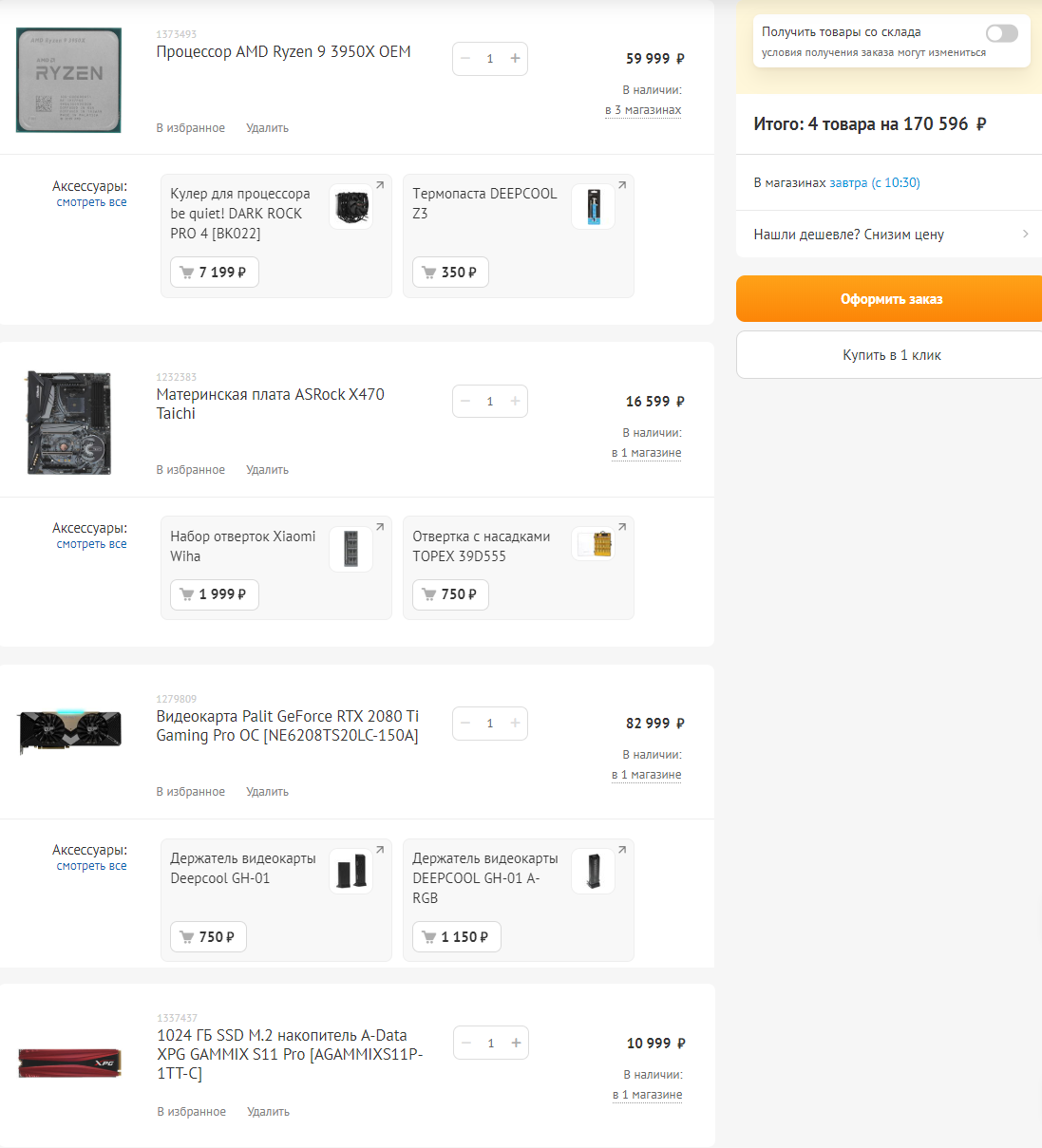The image size is (1042, 1148).
Task: Add Deepcool GH-01 holder for 750 ₽ to cart
Action: (208, 937)
